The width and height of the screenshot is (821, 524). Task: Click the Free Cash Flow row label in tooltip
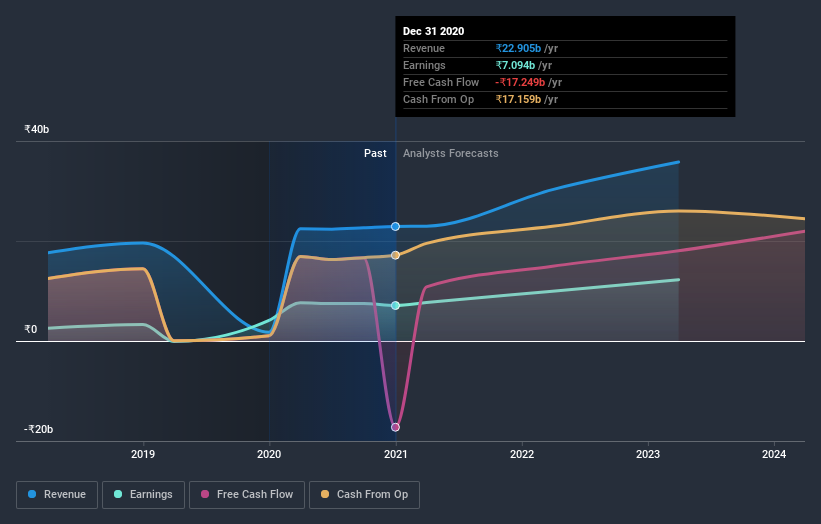tap(441, 82)
